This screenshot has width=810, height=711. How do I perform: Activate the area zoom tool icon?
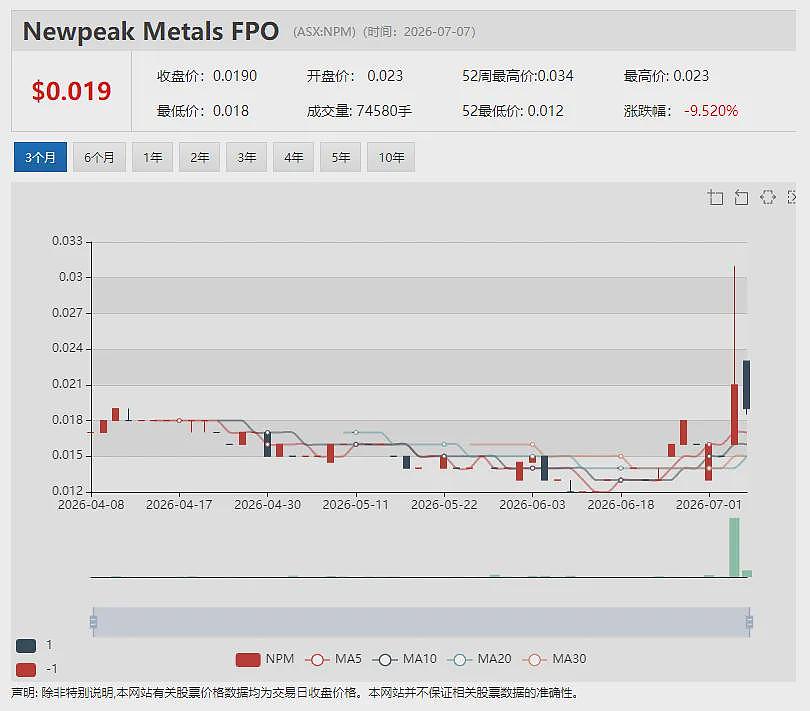point(715,197)
